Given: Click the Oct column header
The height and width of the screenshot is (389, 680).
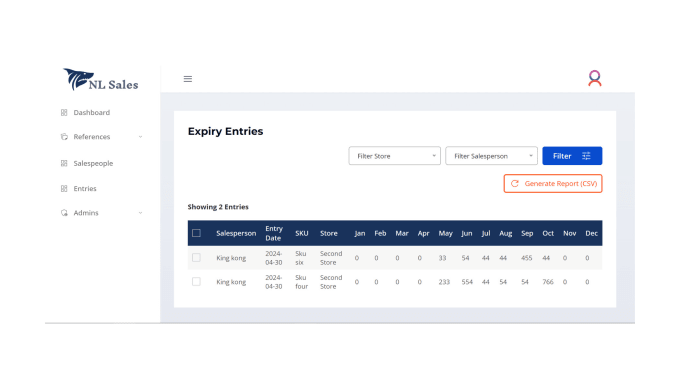Looking at the screenshot, I should tap(548, 233).
